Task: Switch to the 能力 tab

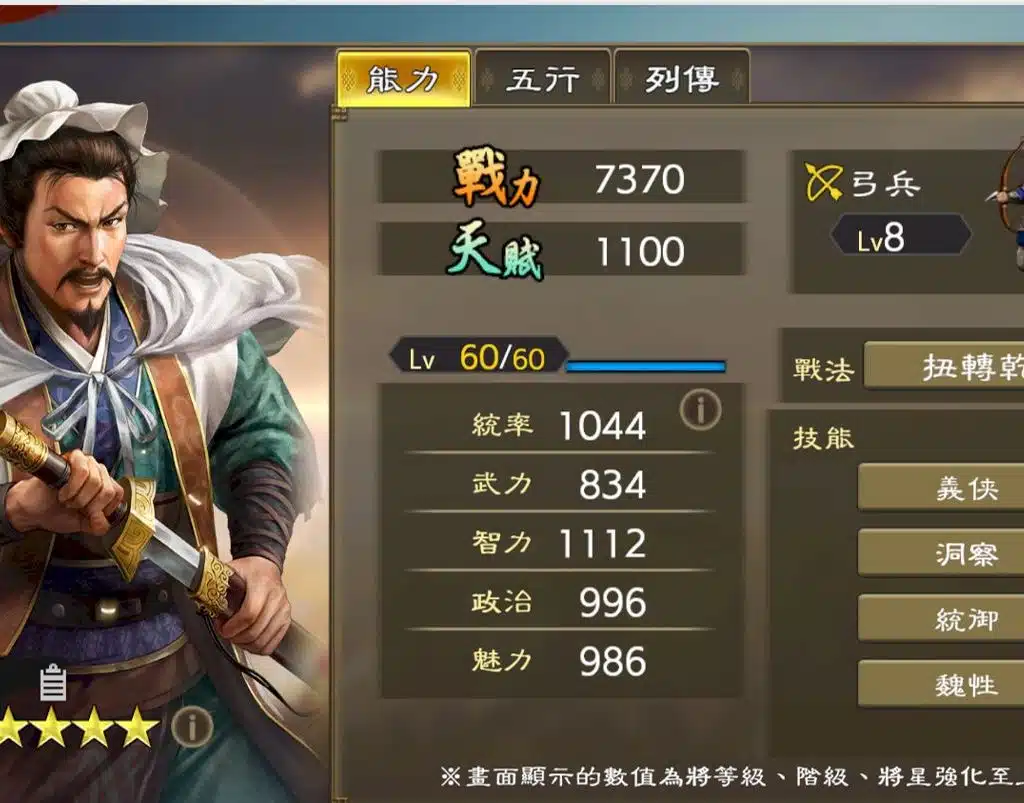Action: [404, 79]
